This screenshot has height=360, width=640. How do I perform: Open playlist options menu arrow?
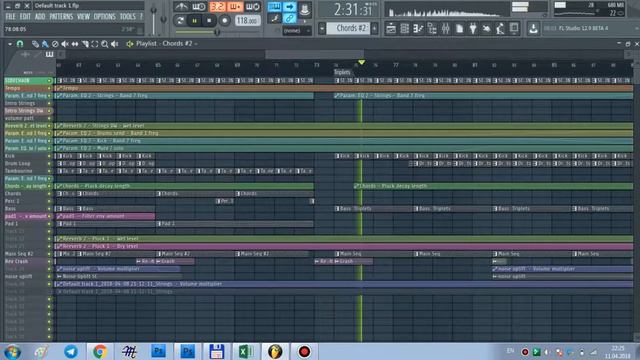click(10, 44)
